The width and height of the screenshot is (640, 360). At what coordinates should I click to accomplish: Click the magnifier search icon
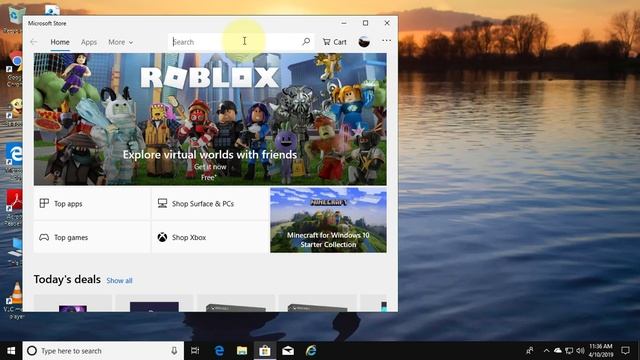(x=306, y=42)
